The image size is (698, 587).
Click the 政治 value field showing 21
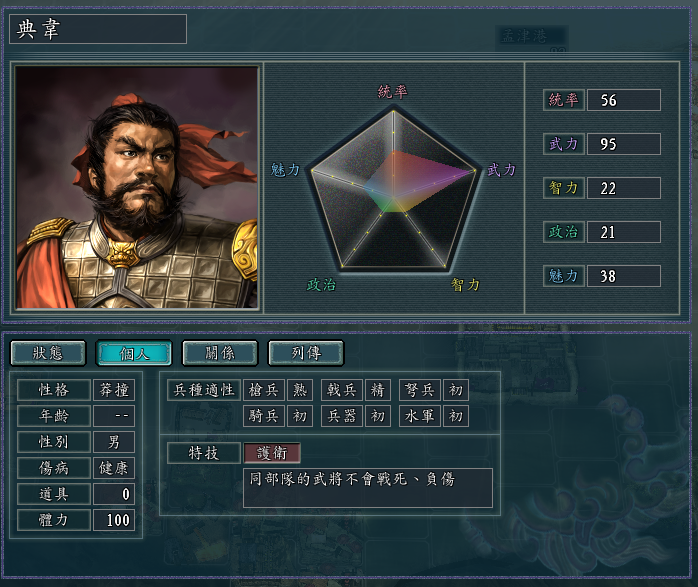[624, 232]
